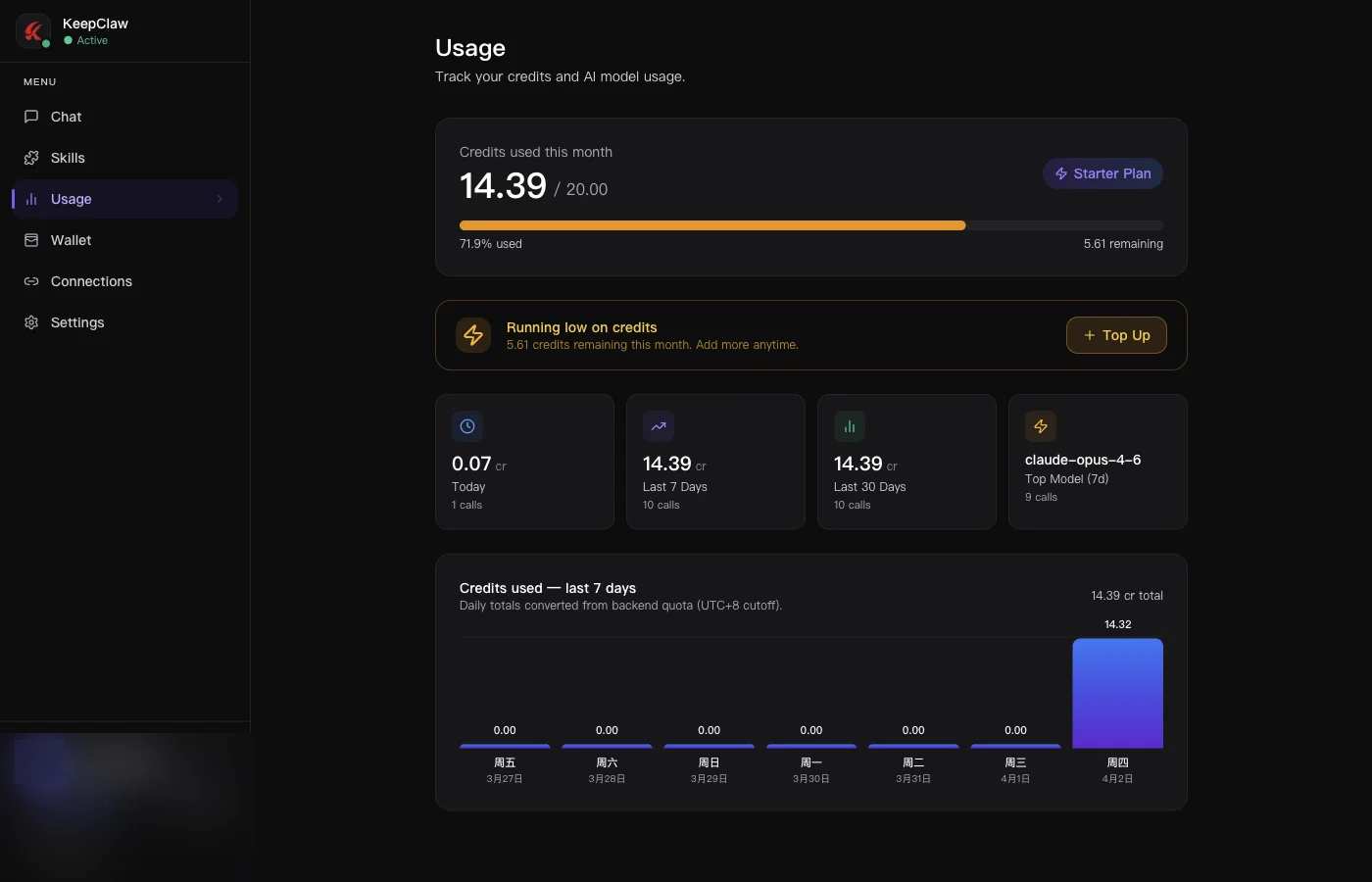Click the green Active status indicator
Viewport: 1372px width, 882px height.
pos(68,40)
